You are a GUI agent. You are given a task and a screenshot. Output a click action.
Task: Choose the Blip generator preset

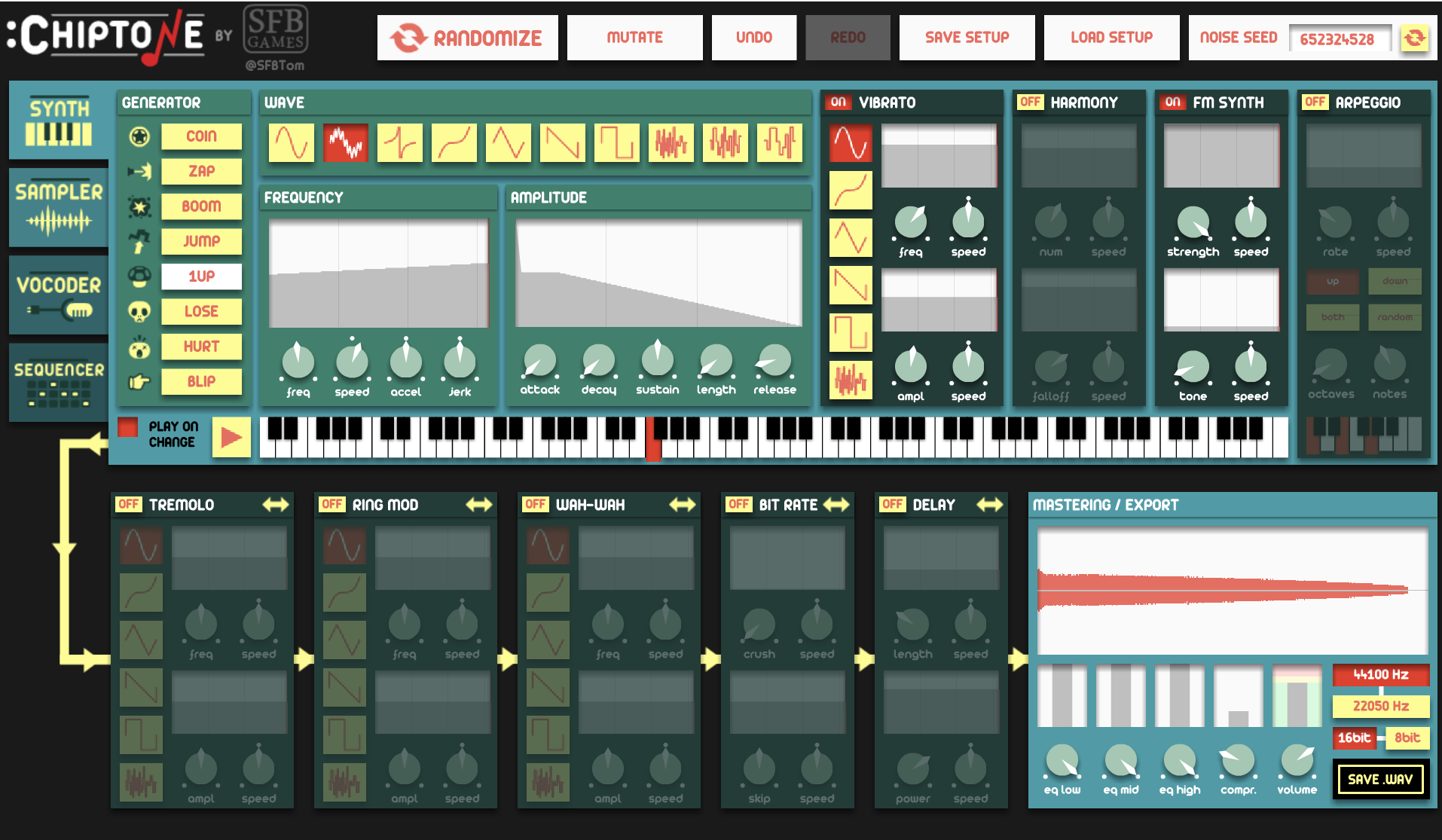[x=201, y=382]
